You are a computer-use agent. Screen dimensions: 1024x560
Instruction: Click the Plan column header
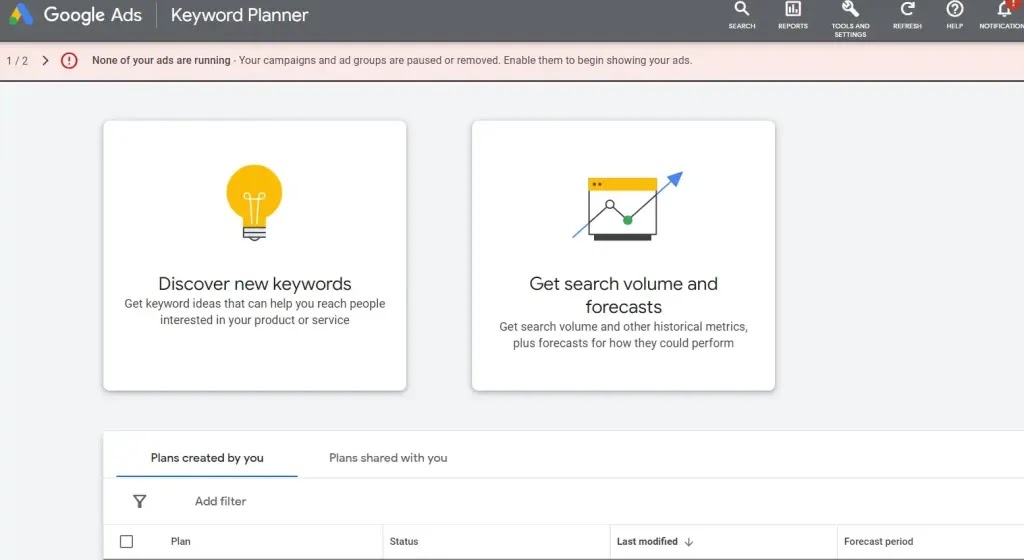(x=181, y=542)
